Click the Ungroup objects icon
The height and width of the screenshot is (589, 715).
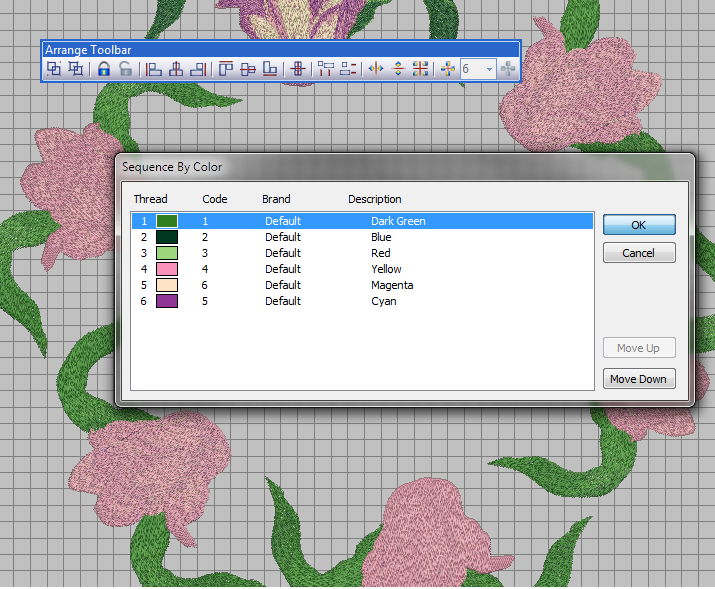click(x=76, y=69)
